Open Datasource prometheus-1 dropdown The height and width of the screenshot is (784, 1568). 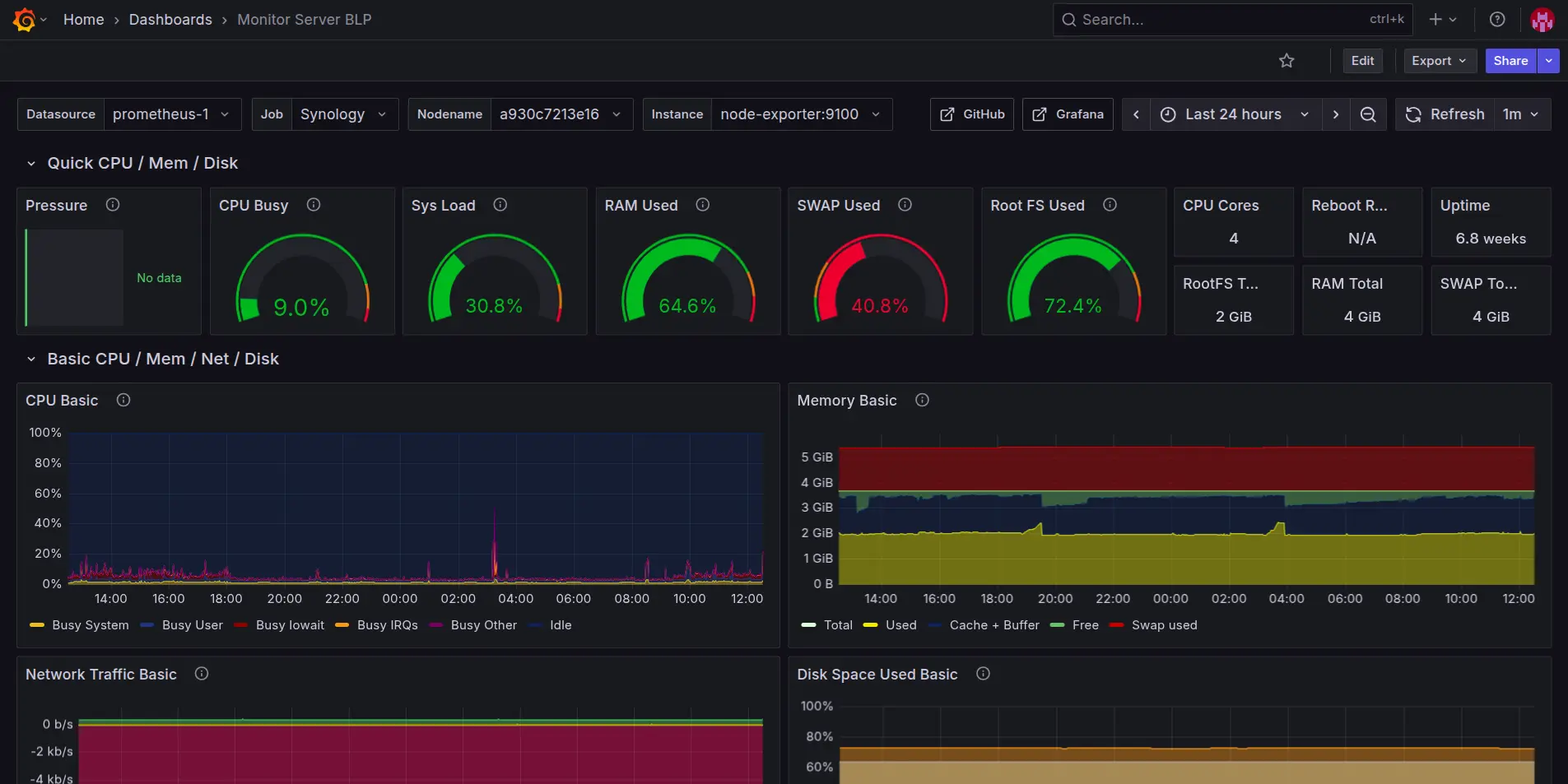click(x=173, y=114)
